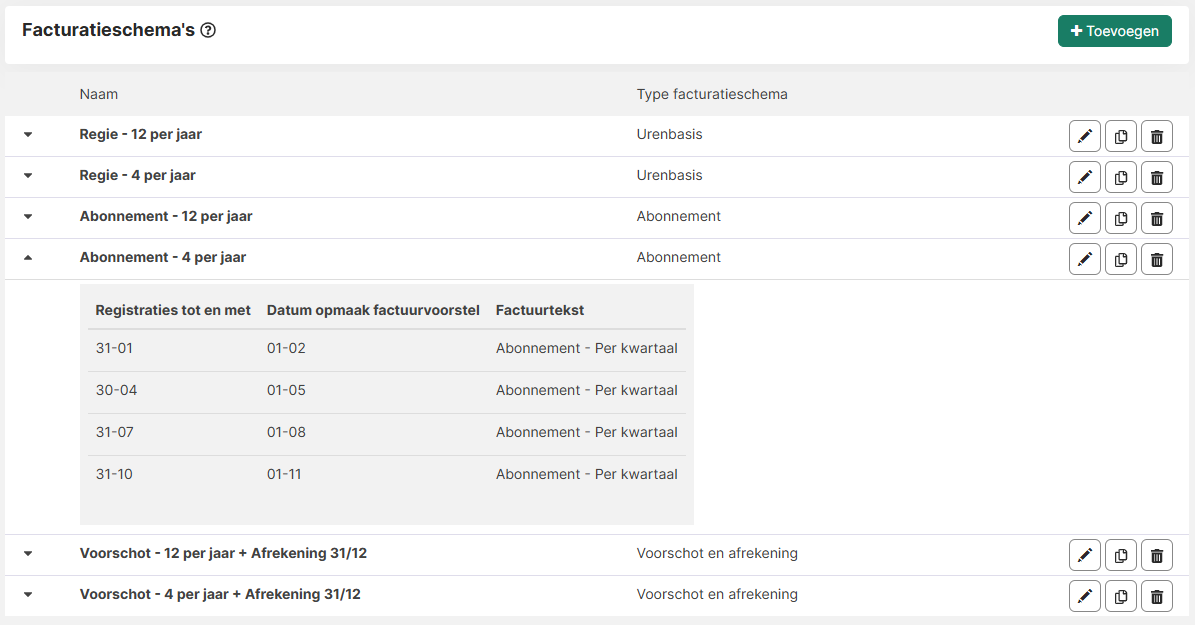Select the 30-04 registration row
Viewport: 1195px width, 625px height.
(x=117, y=390)
